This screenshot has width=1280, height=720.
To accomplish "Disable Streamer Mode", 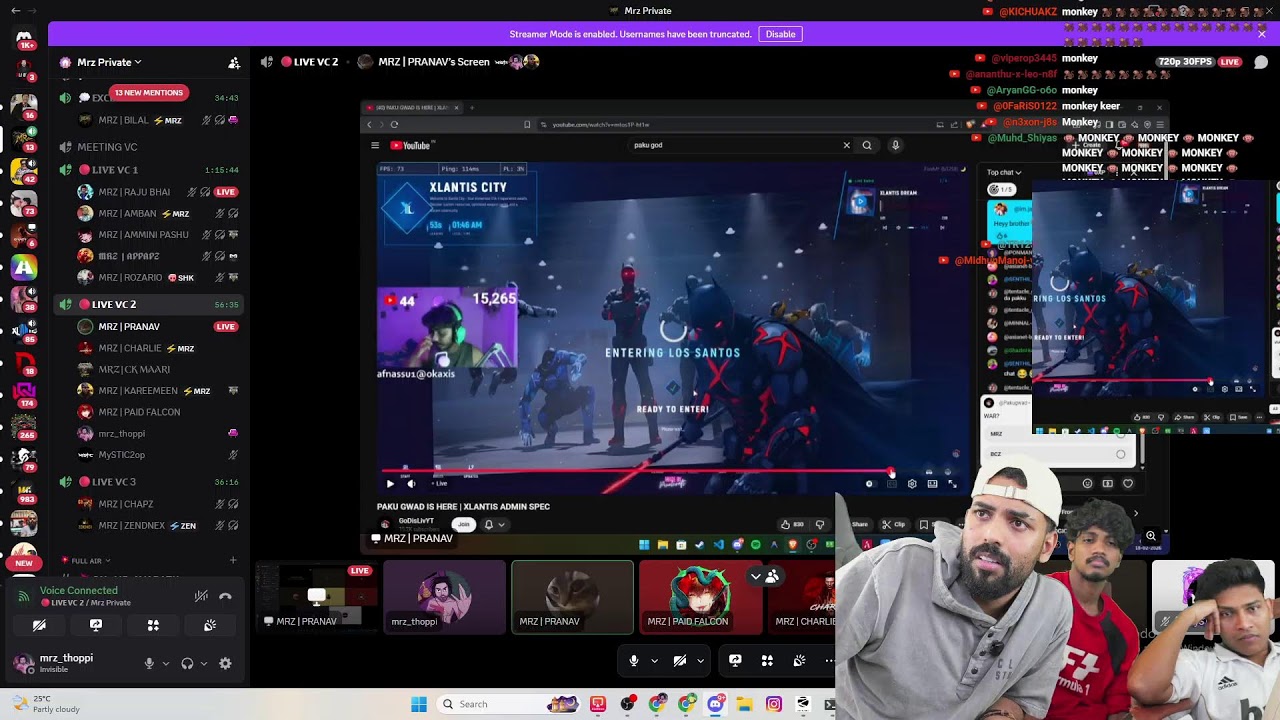I will tap(780, 34).
